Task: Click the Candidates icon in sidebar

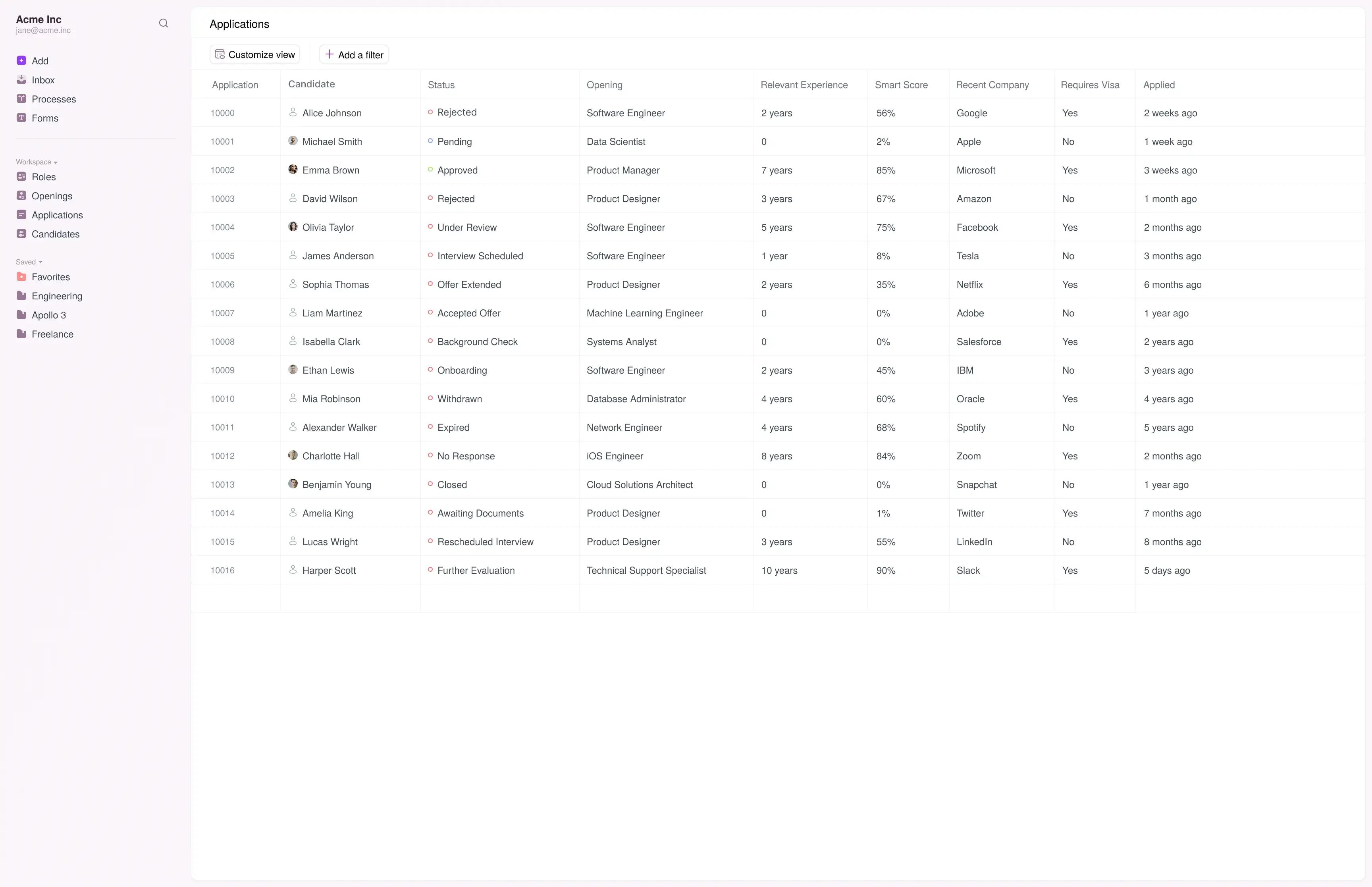Action: (21, 233)
